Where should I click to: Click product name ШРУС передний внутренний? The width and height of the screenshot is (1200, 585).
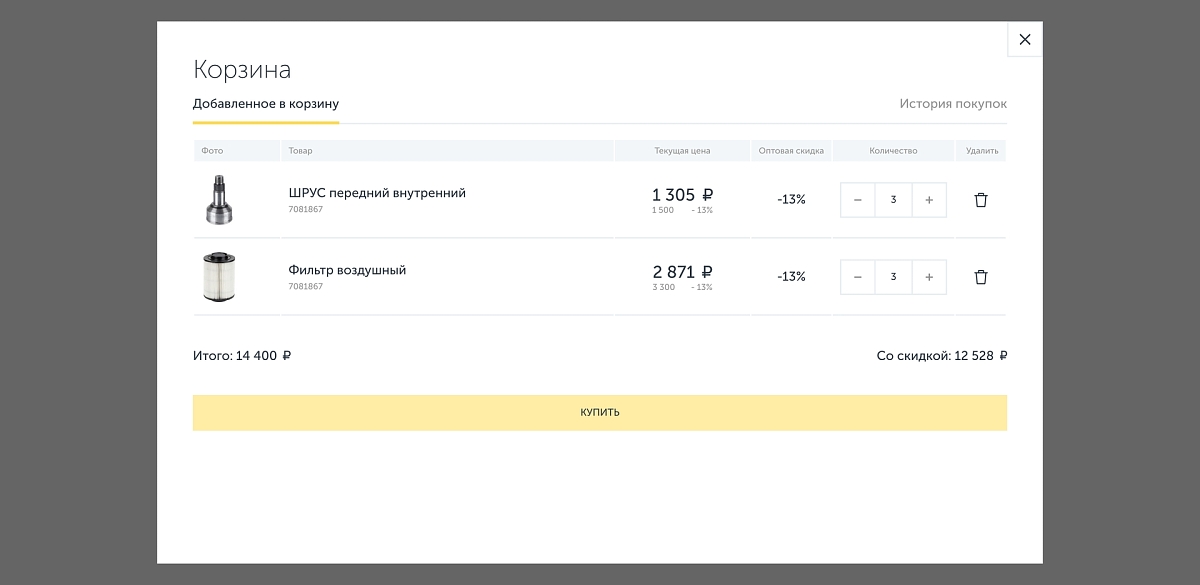tap(377, 193)
